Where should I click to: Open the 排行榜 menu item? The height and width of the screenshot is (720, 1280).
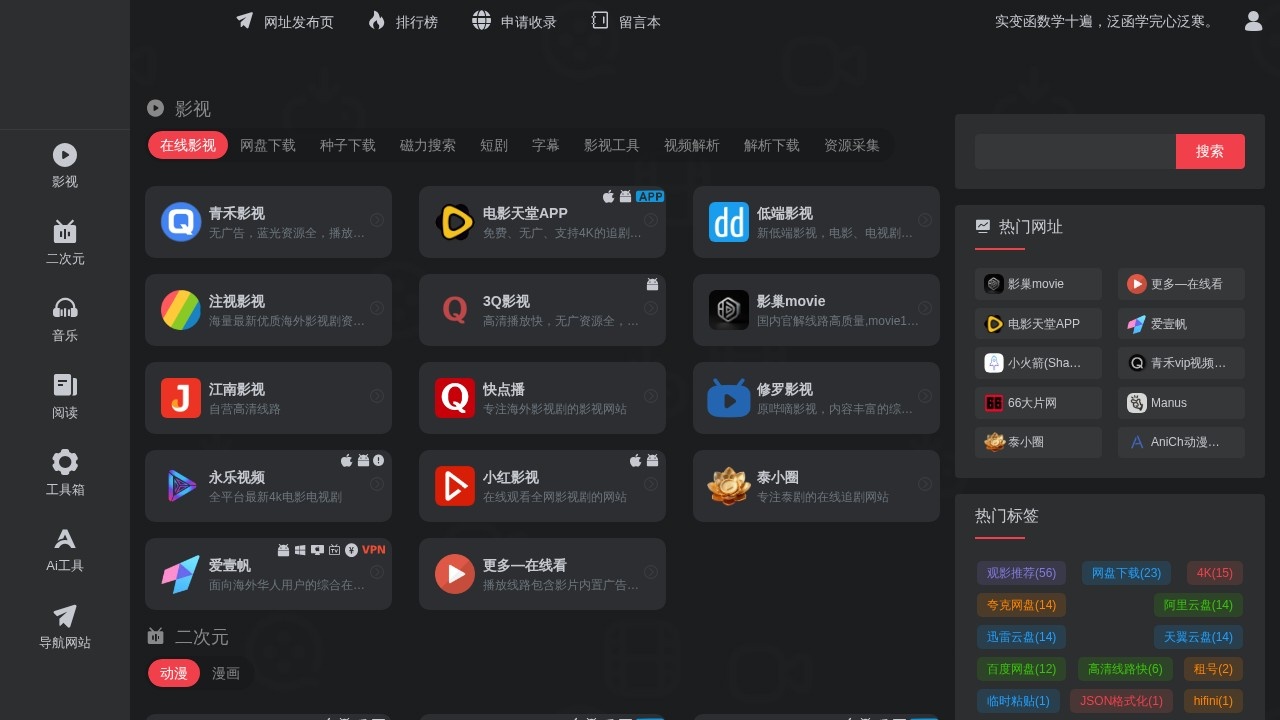click(403, 21)
